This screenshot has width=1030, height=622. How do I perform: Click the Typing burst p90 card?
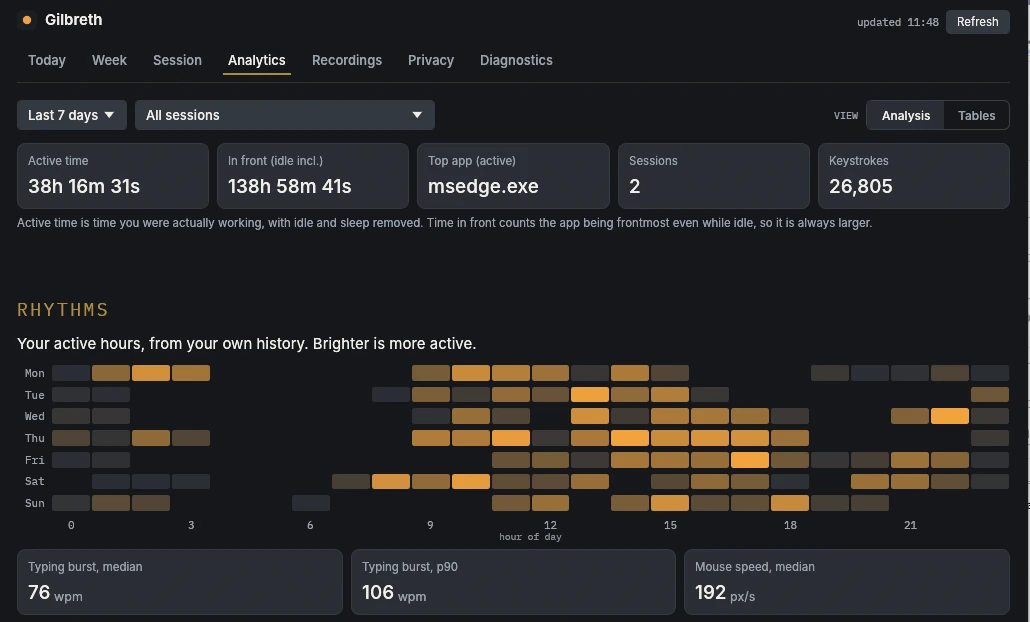click(513, 582)
